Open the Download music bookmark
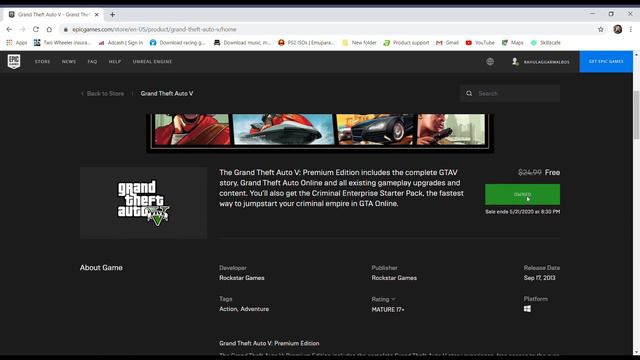 (242, 42)
